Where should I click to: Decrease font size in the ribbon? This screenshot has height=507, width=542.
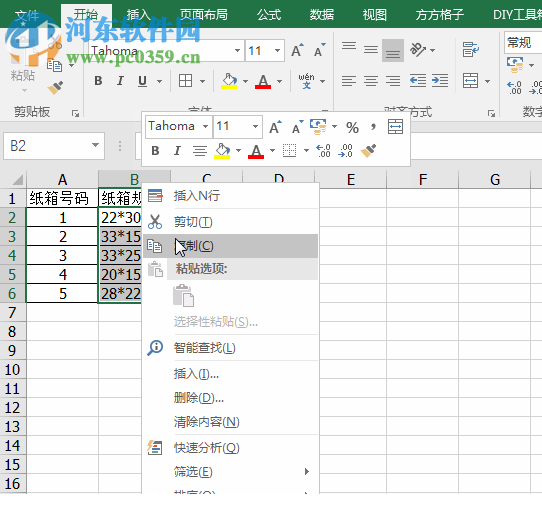tap(319, 50)
